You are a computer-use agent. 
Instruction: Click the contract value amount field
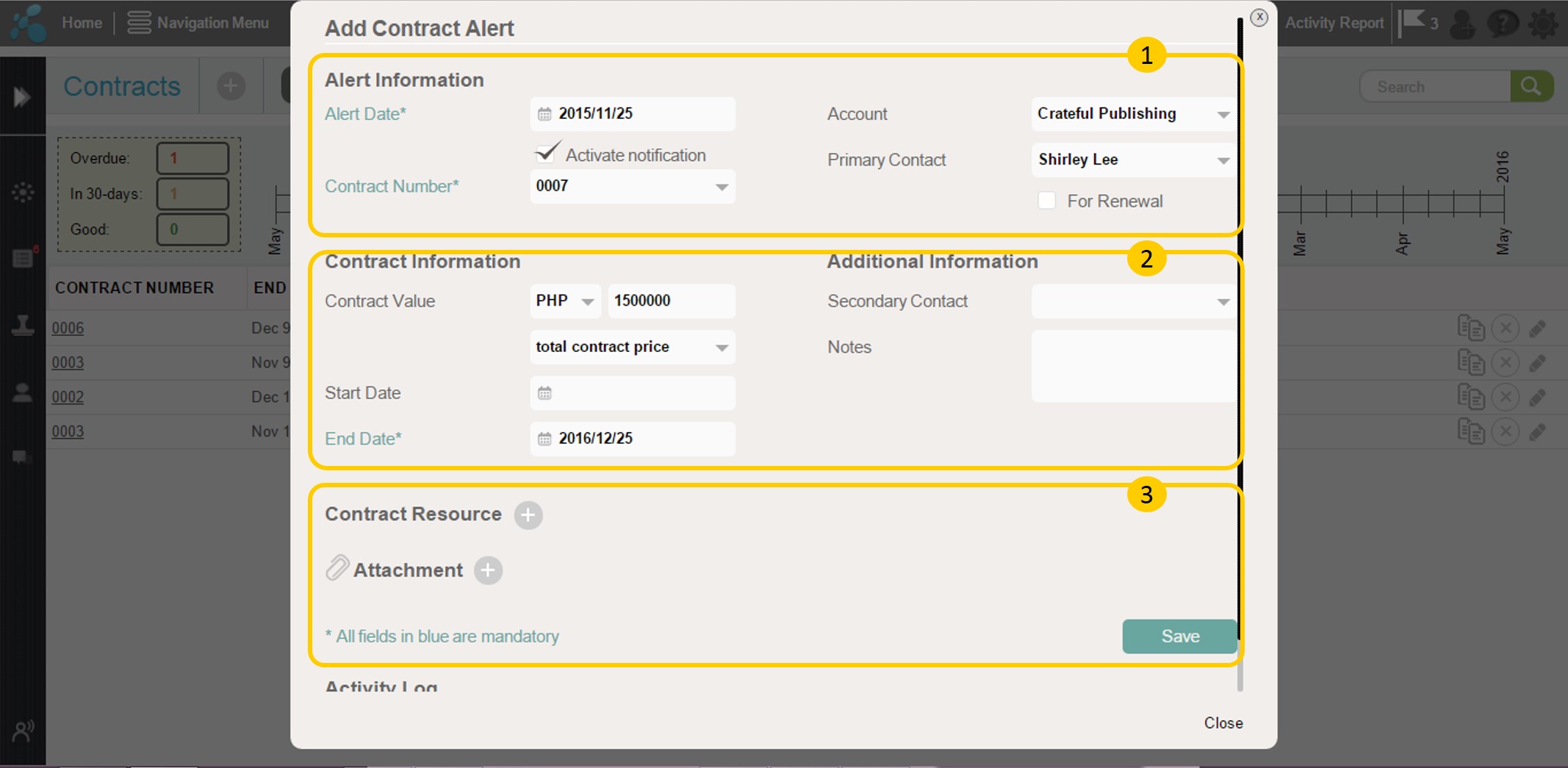pos(672,301)
